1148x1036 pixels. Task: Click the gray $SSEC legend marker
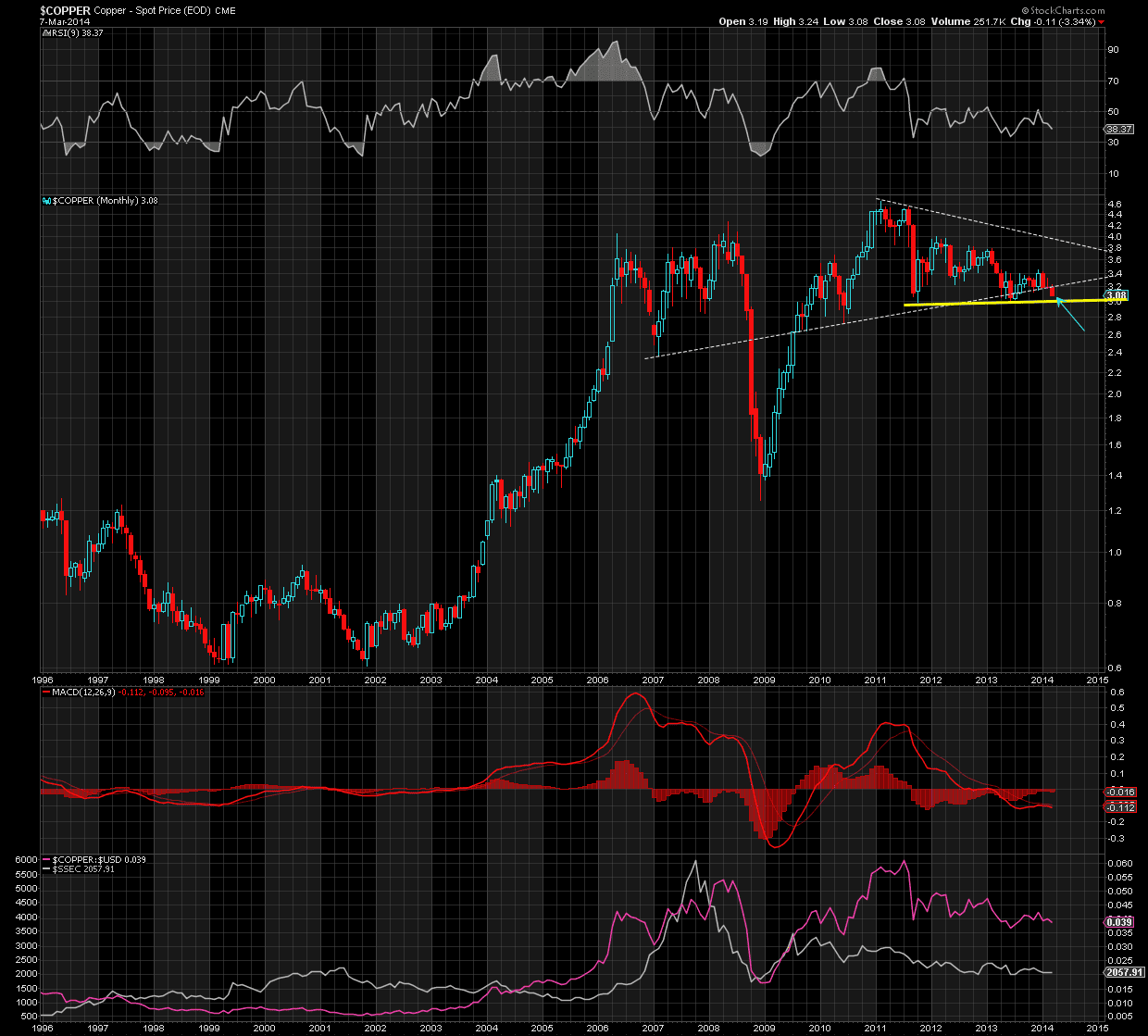[x=44, y=868]
